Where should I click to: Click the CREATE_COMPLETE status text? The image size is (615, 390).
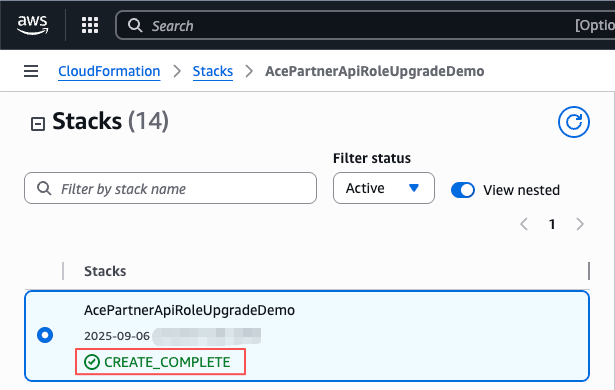167,362
